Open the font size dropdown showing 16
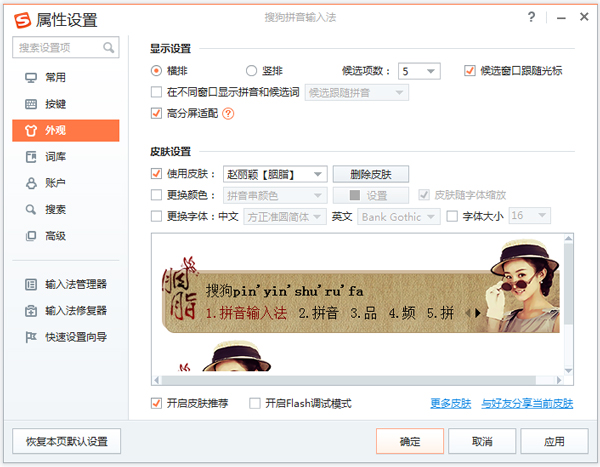The image size is (600, 467). pos(530,216)
